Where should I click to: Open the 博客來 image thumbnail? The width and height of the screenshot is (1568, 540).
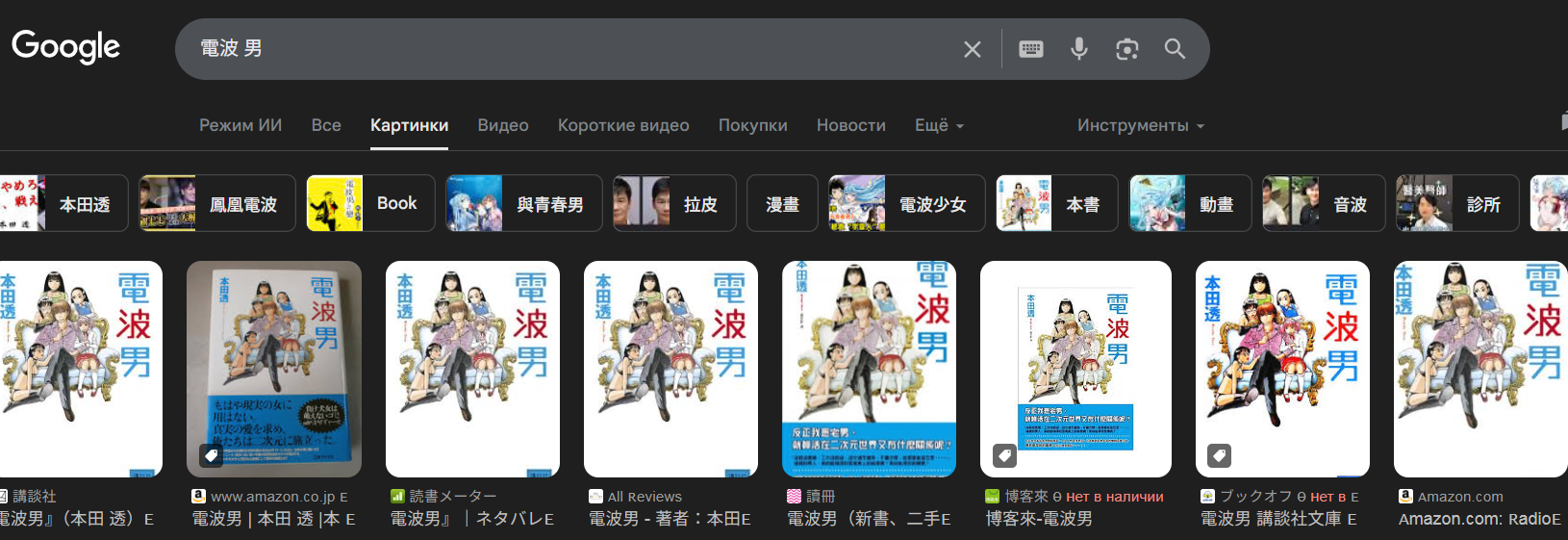(x=1075, y=369)
